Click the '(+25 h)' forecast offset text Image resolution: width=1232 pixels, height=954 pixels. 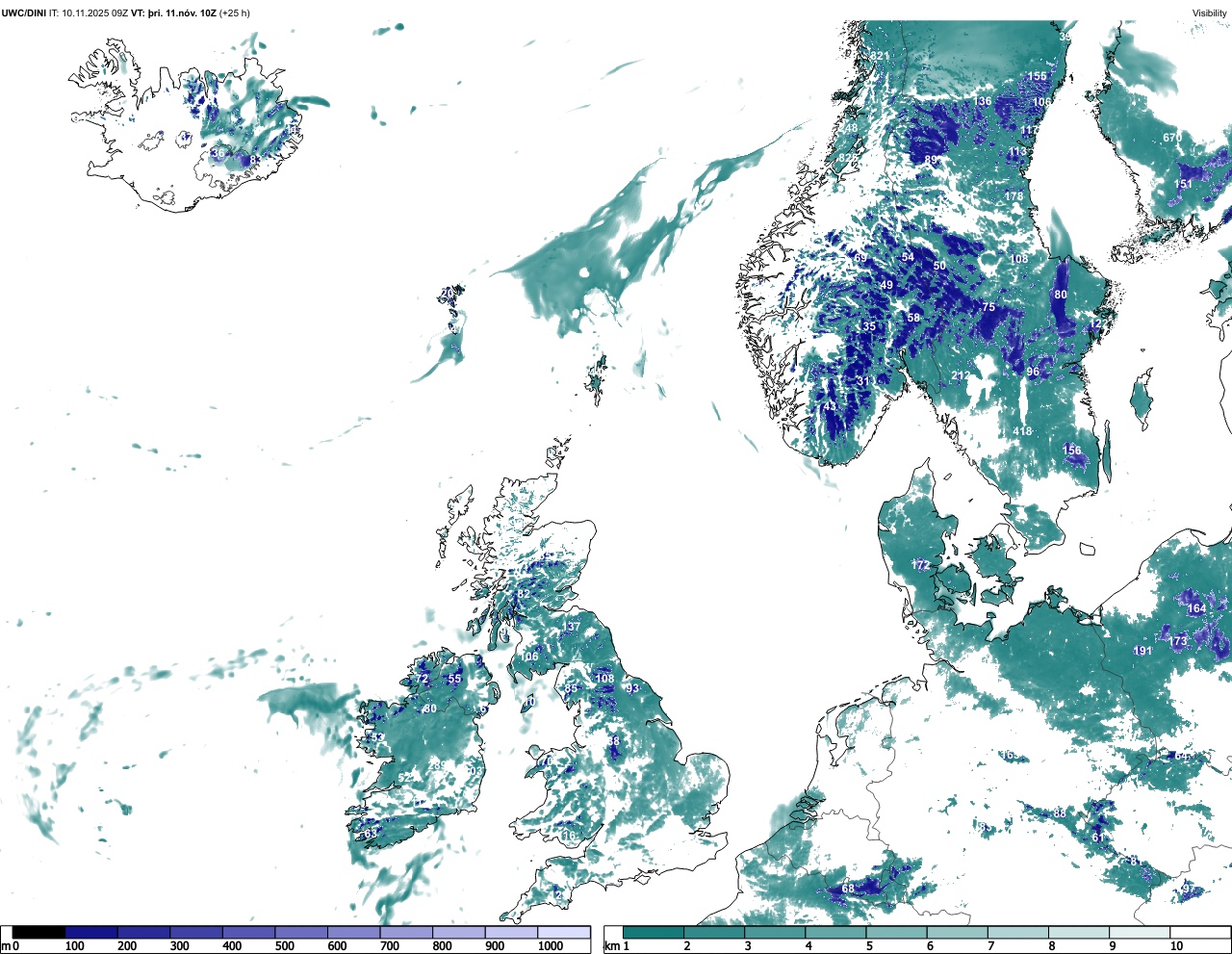[x=235, y=13]
